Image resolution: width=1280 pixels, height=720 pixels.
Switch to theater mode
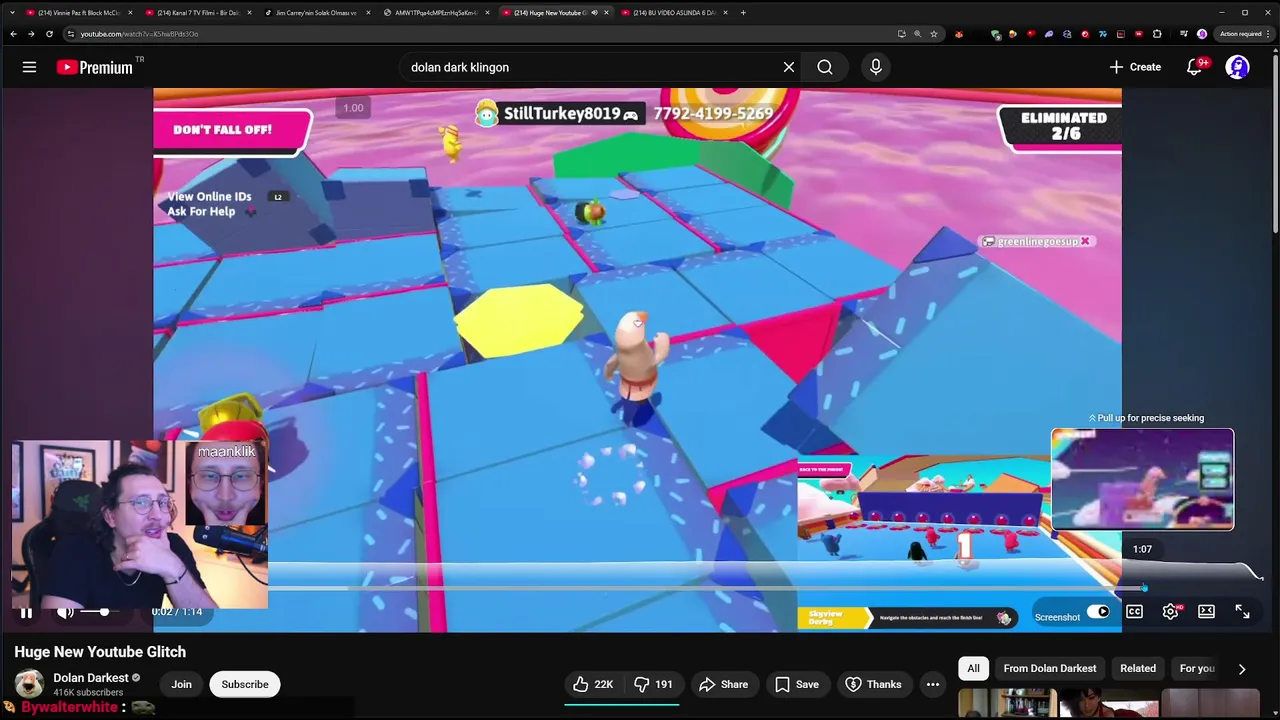click(1206, 612)
